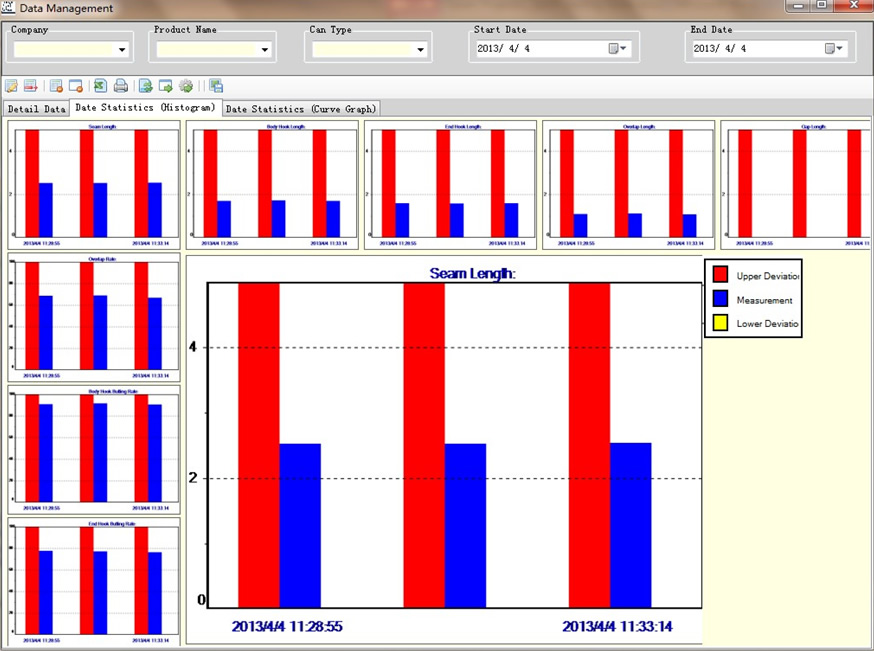This screenshot has height=651, width=874.
Task: Expand the Company dropdown list
Action: pos(122,49)
